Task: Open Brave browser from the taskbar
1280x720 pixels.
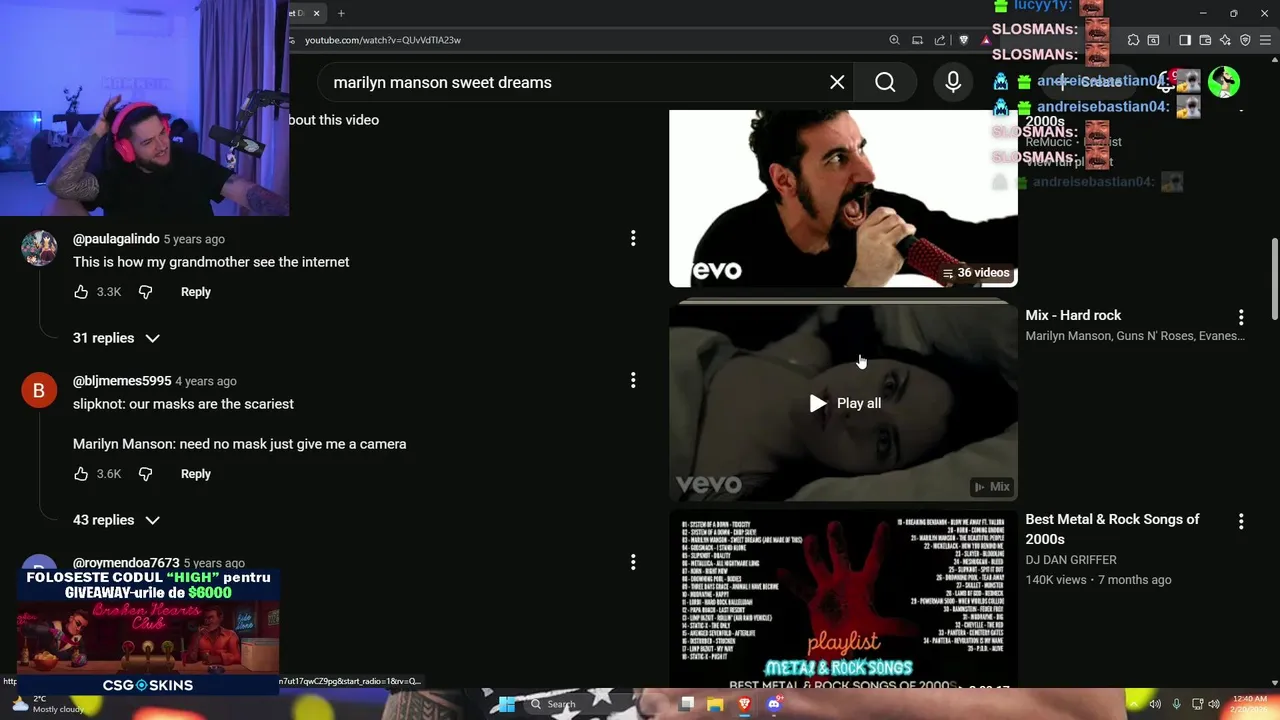Action: 744,704
